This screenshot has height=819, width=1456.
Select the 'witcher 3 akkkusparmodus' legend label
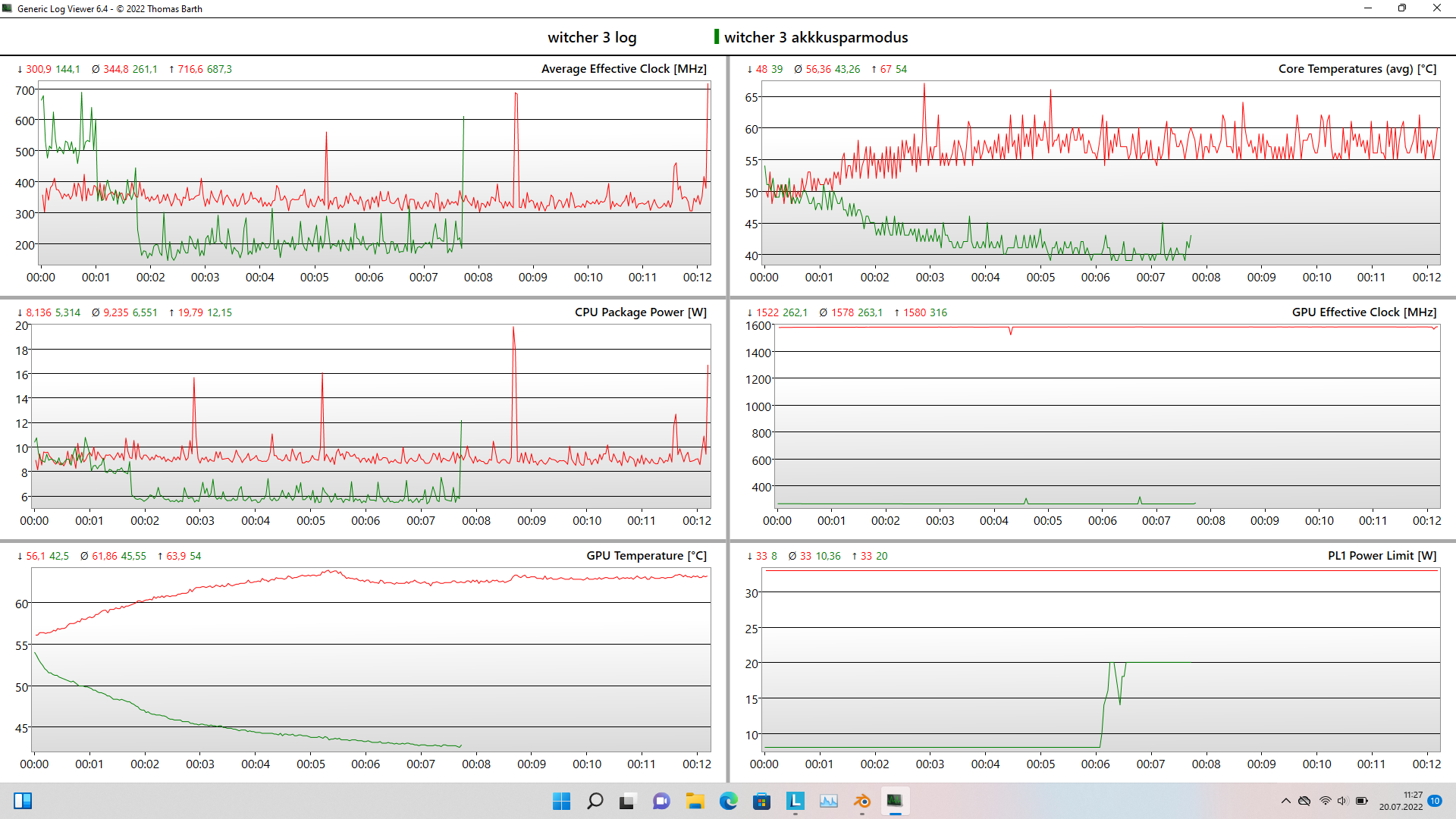coord(815,37)
